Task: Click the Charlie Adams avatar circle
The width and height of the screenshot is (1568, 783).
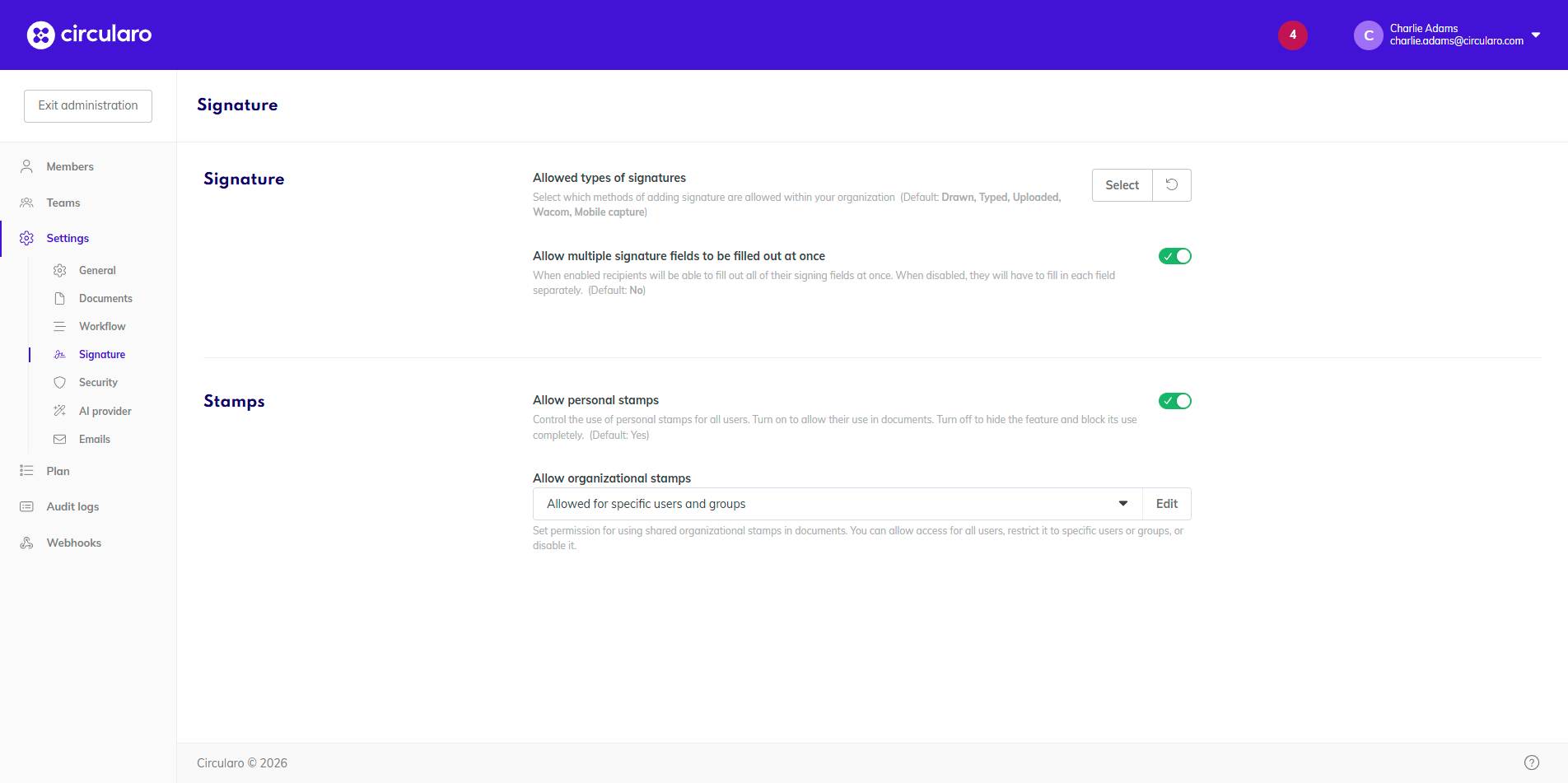Action: [1368, 35]
